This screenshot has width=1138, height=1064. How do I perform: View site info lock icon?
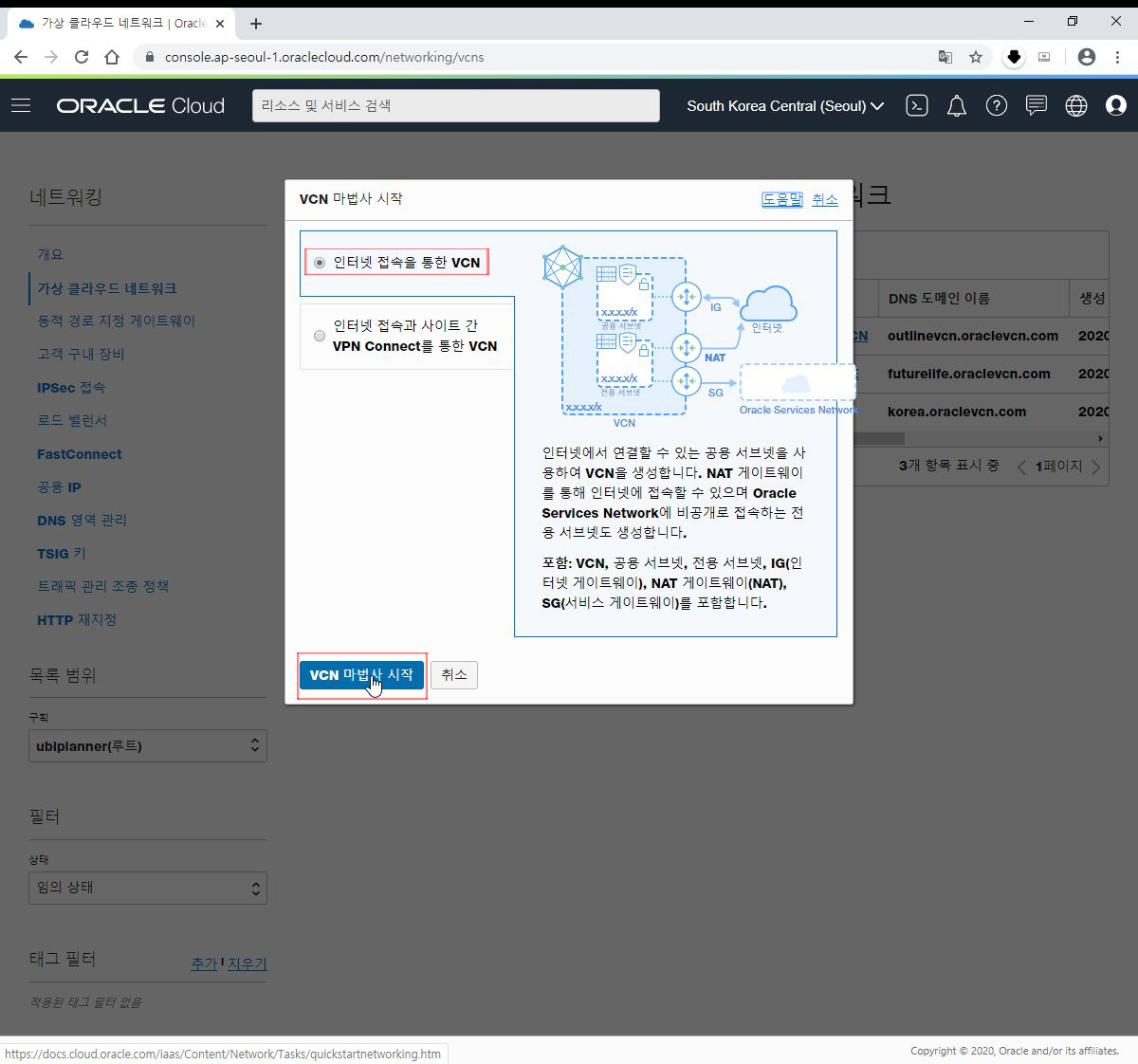(x=149, y=57)
